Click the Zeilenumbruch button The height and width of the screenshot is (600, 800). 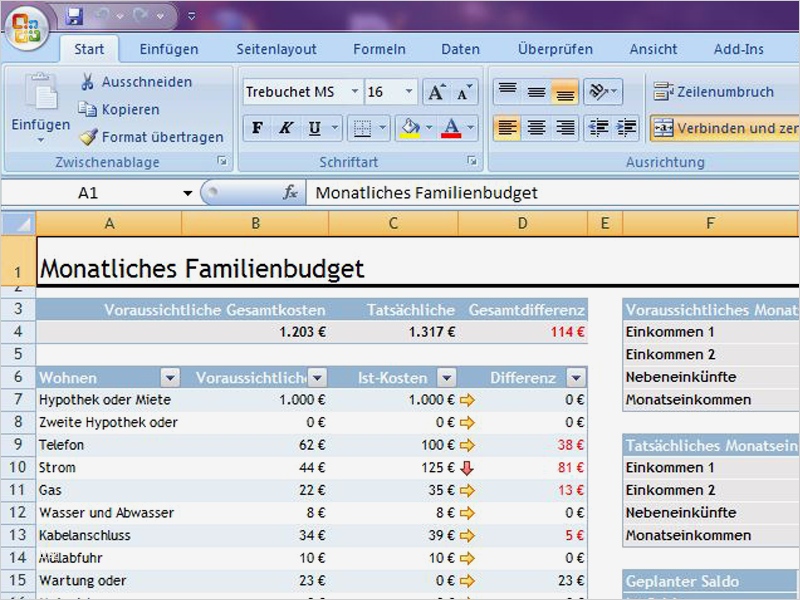pos(714,92)
